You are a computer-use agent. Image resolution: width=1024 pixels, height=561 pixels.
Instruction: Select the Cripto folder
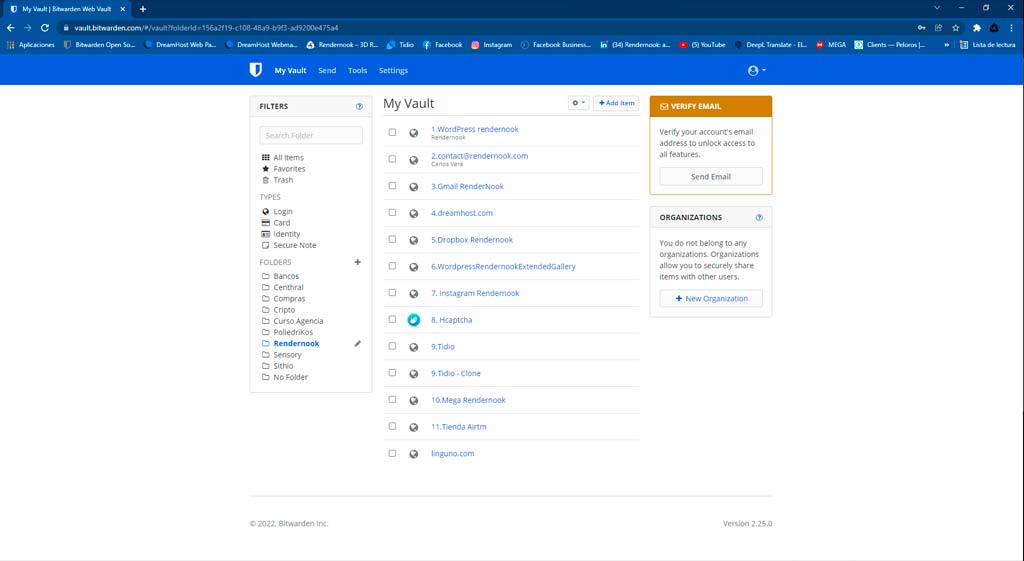coord(284,310)
